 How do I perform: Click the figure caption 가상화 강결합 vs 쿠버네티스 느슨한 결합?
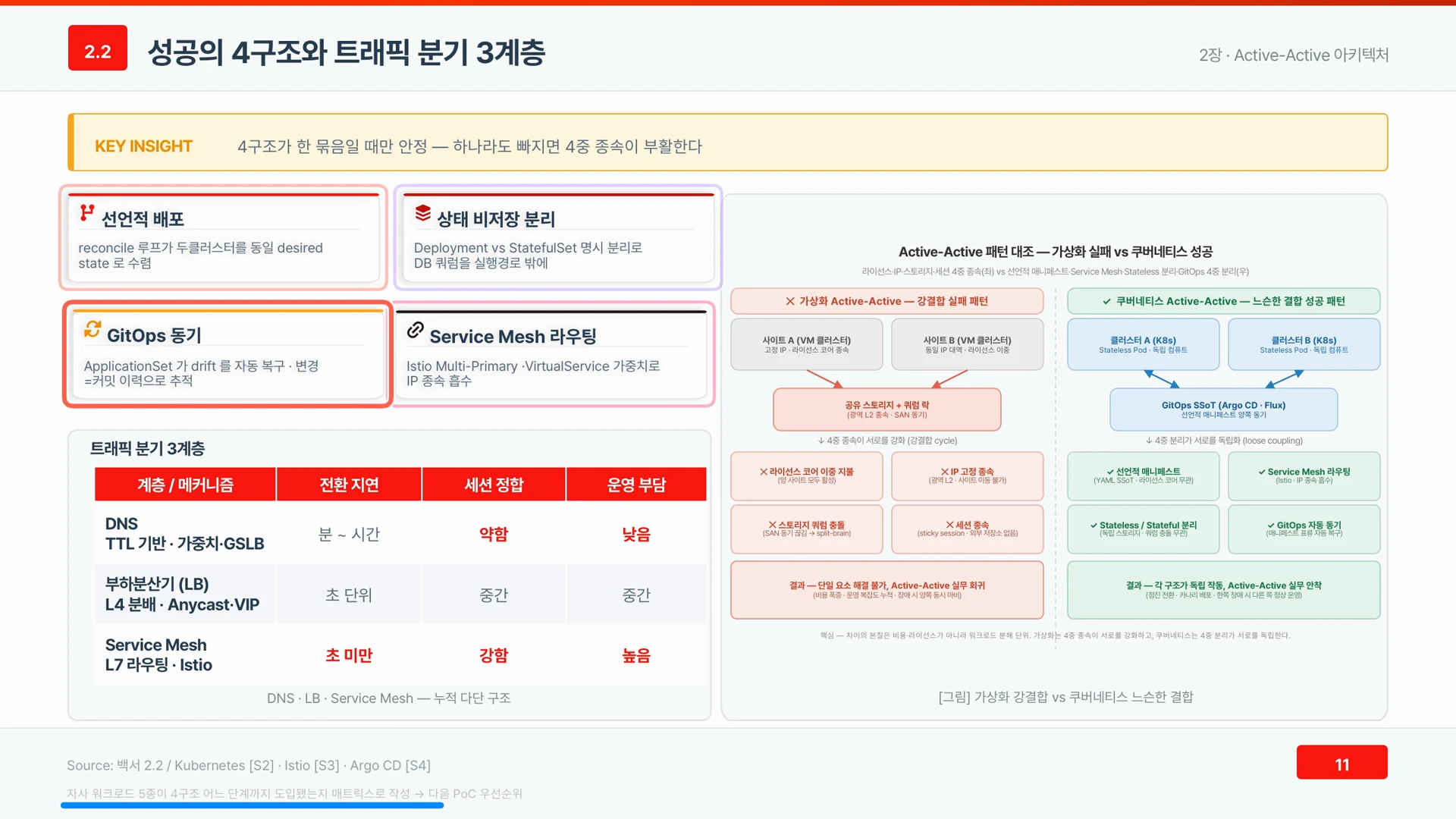pos(1065,696)
